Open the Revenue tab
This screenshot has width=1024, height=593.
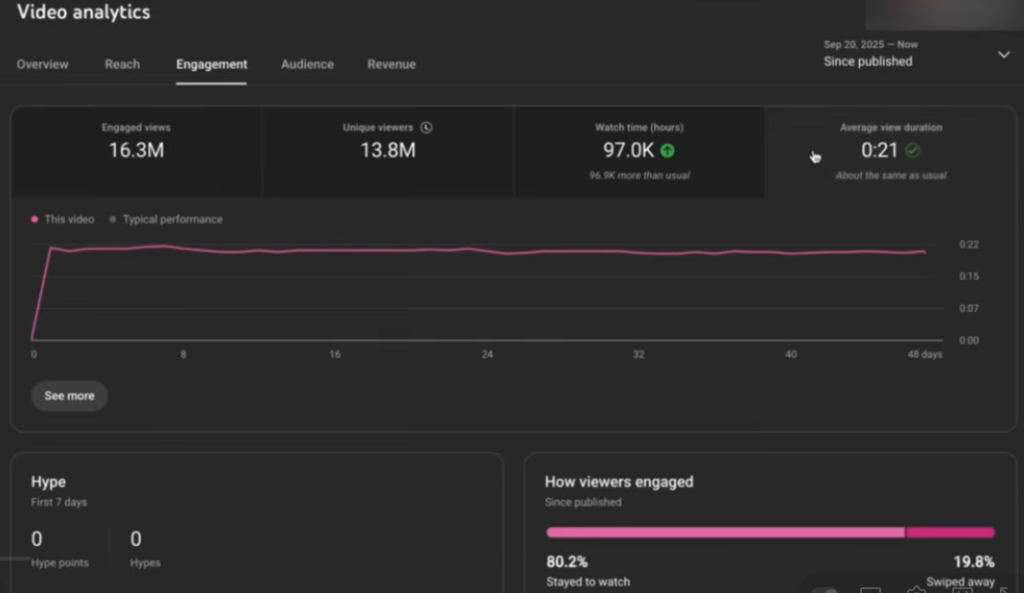391,64
